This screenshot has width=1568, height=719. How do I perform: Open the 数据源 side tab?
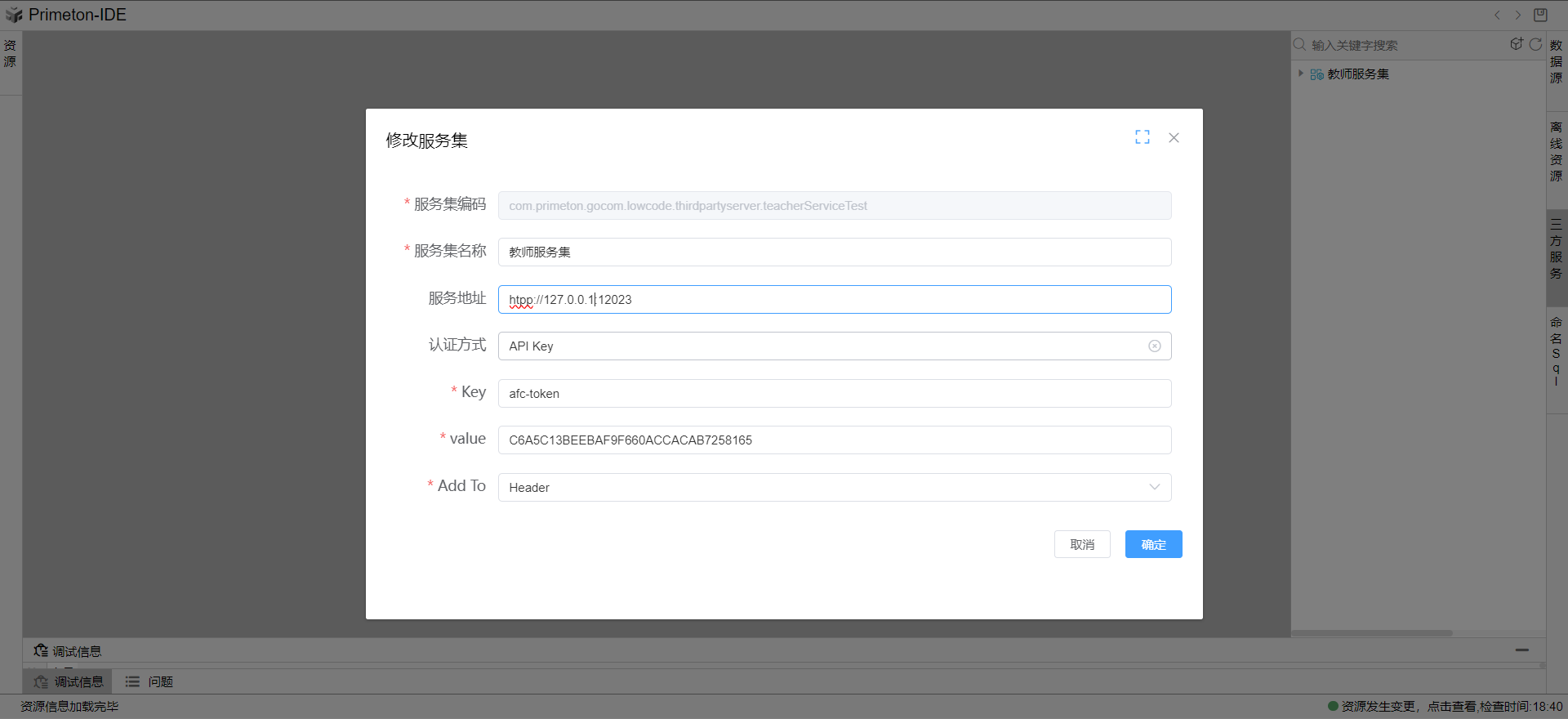1556,62
